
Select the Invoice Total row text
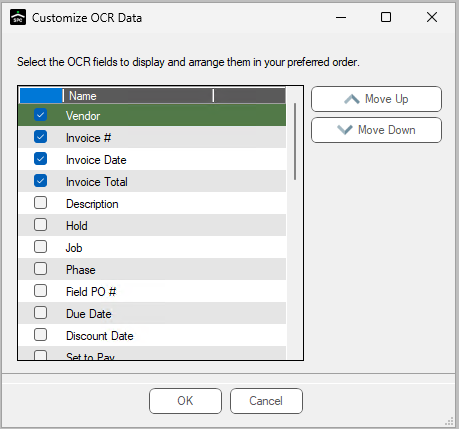tap(97, 182)
